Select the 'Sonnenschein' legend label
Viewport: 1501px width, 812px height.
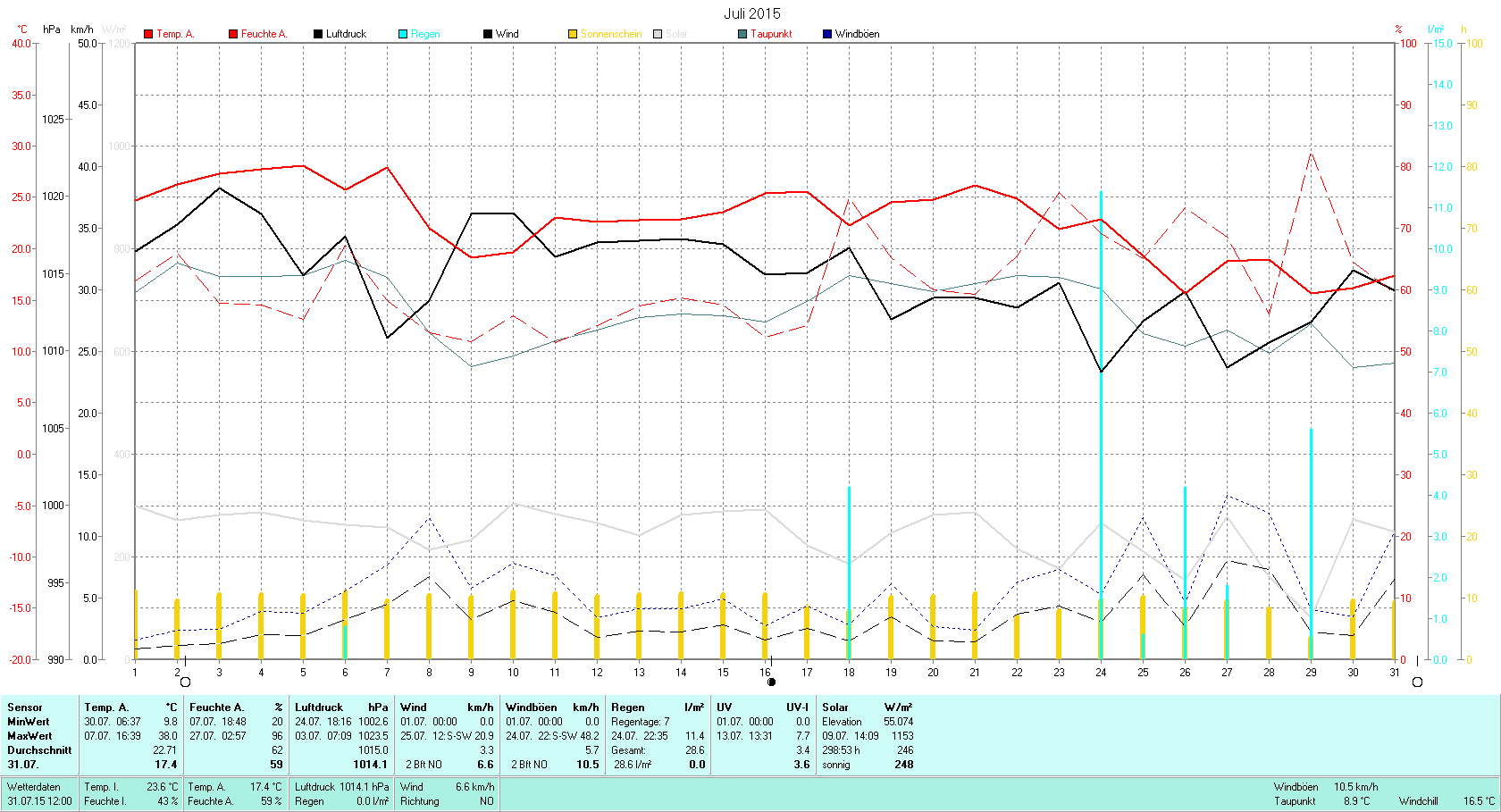tap(611, 34)
